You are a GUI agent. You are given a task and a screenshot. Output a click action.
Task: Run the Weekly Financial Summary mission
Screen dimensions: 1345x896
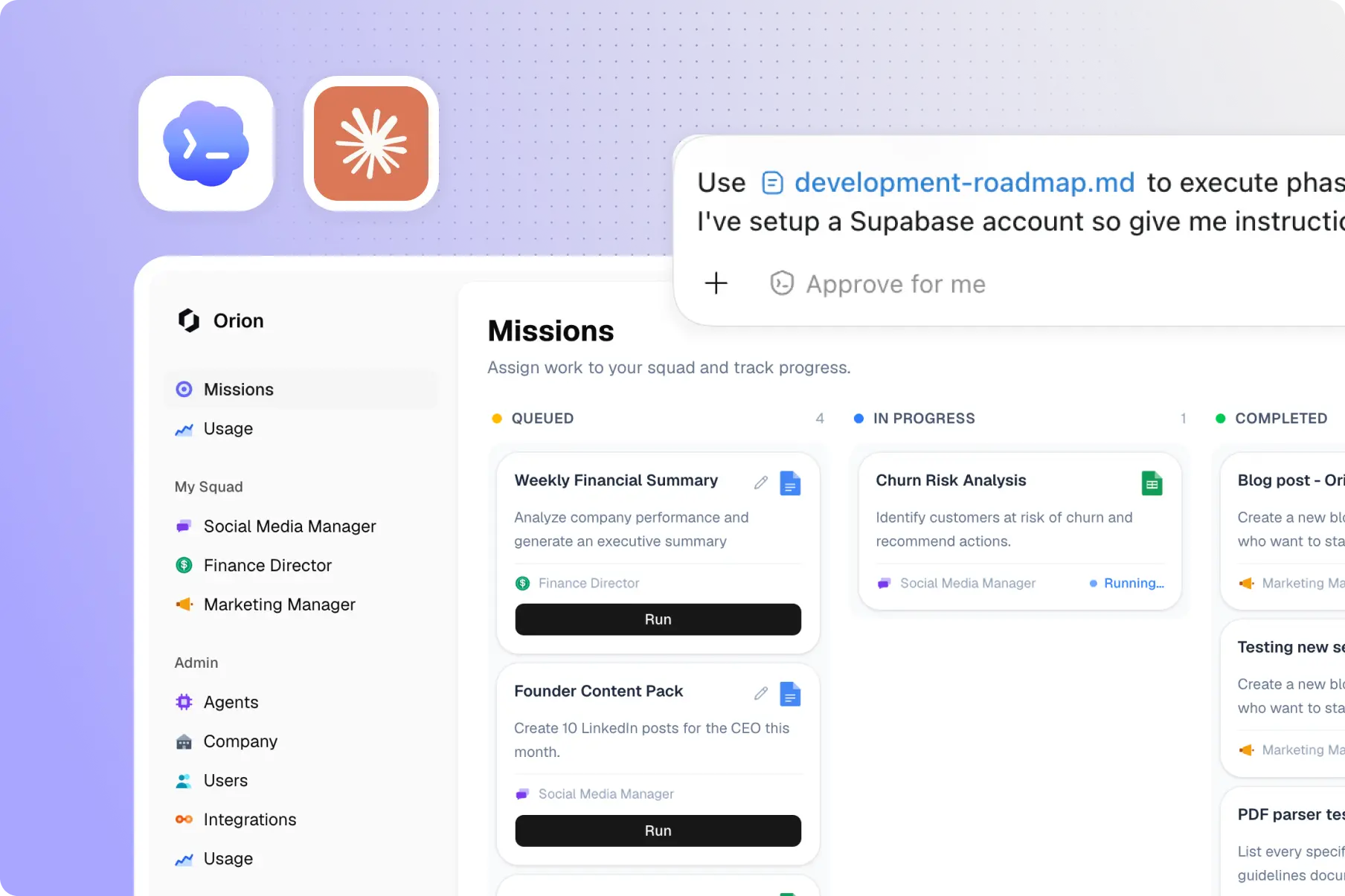point(658,619)
